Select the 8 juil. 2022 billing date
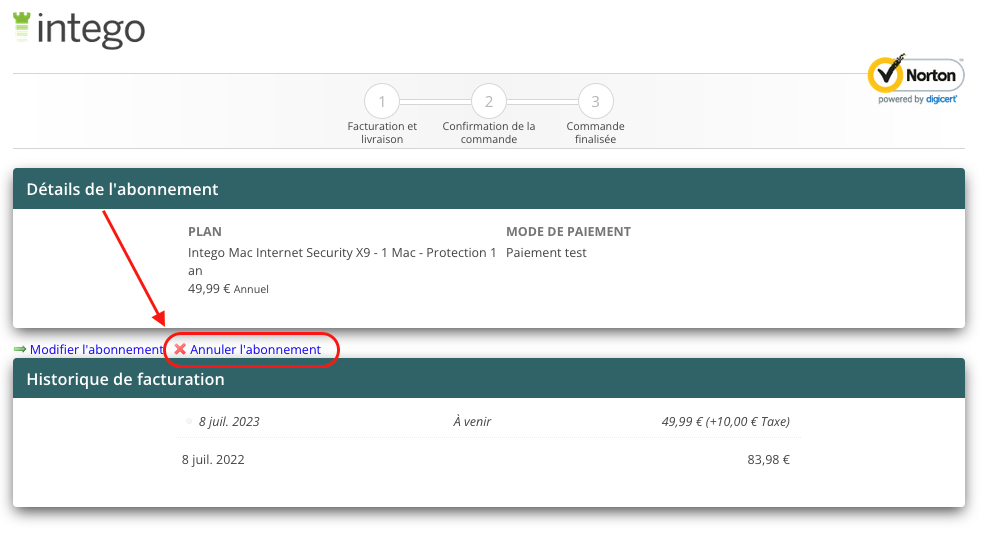This screenshot has width=983, height=533. click(x=213, y=460)
